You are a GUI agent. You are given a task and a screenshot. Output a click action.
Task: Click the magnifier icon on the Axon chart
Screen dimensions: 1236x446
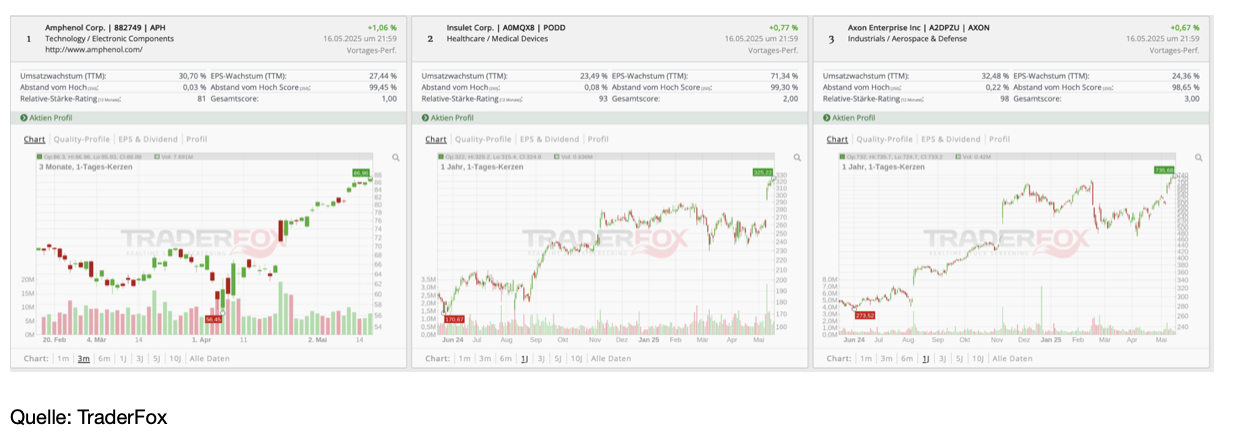click(1198, 158)
